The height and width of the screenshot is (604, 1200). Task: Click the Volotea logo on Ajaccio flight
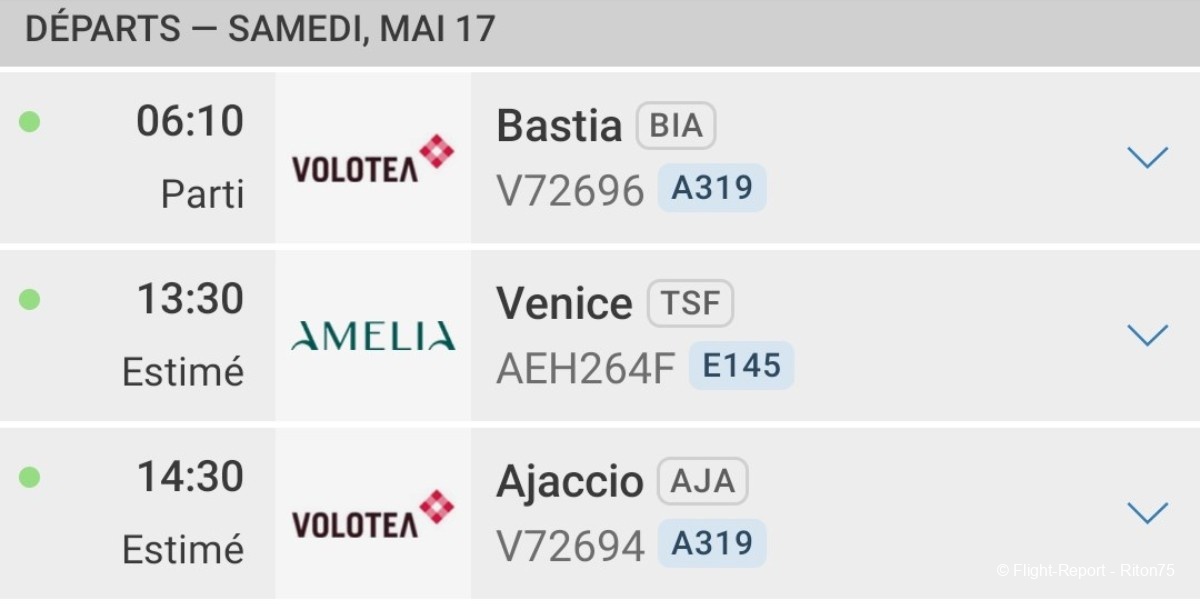coord(373,514)
